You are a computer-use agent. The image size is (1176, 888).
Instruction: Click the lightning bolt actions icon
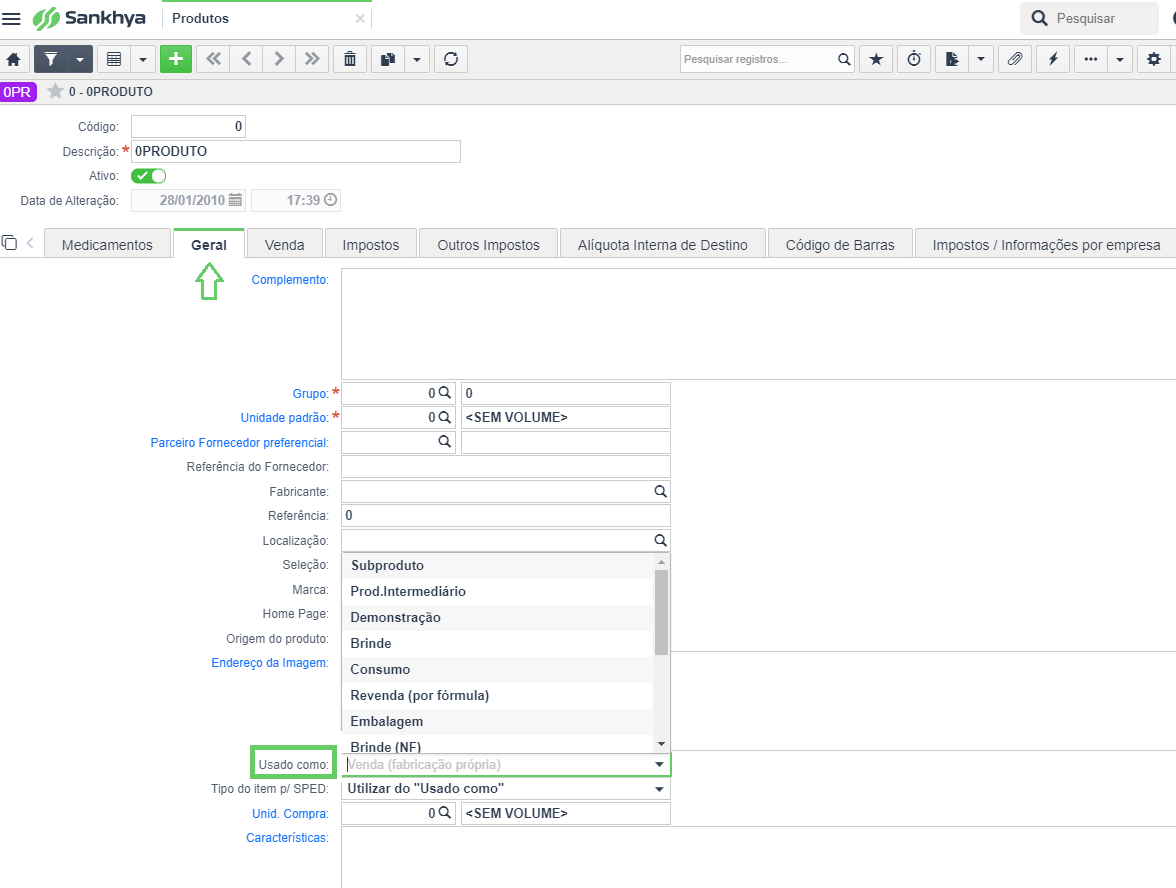click(1053, 59)
